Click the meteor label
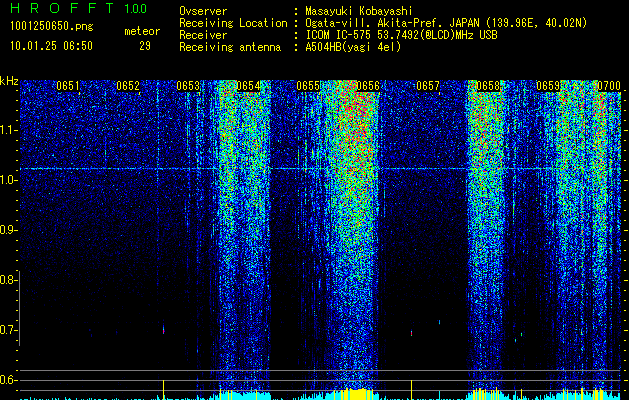Image resolution: width=629 pixels, height=400 pixels. [x=142, y=31]
